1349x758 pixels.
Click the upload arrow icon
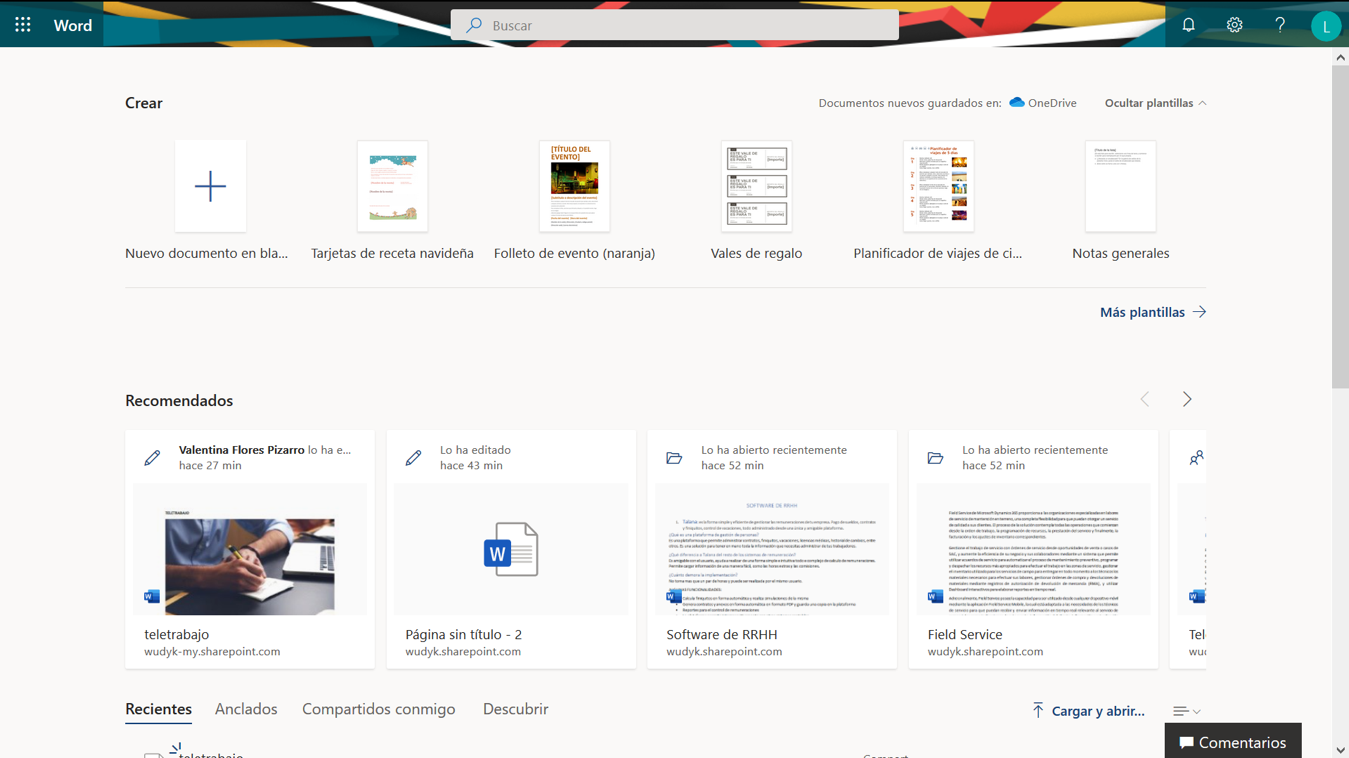1038,710
